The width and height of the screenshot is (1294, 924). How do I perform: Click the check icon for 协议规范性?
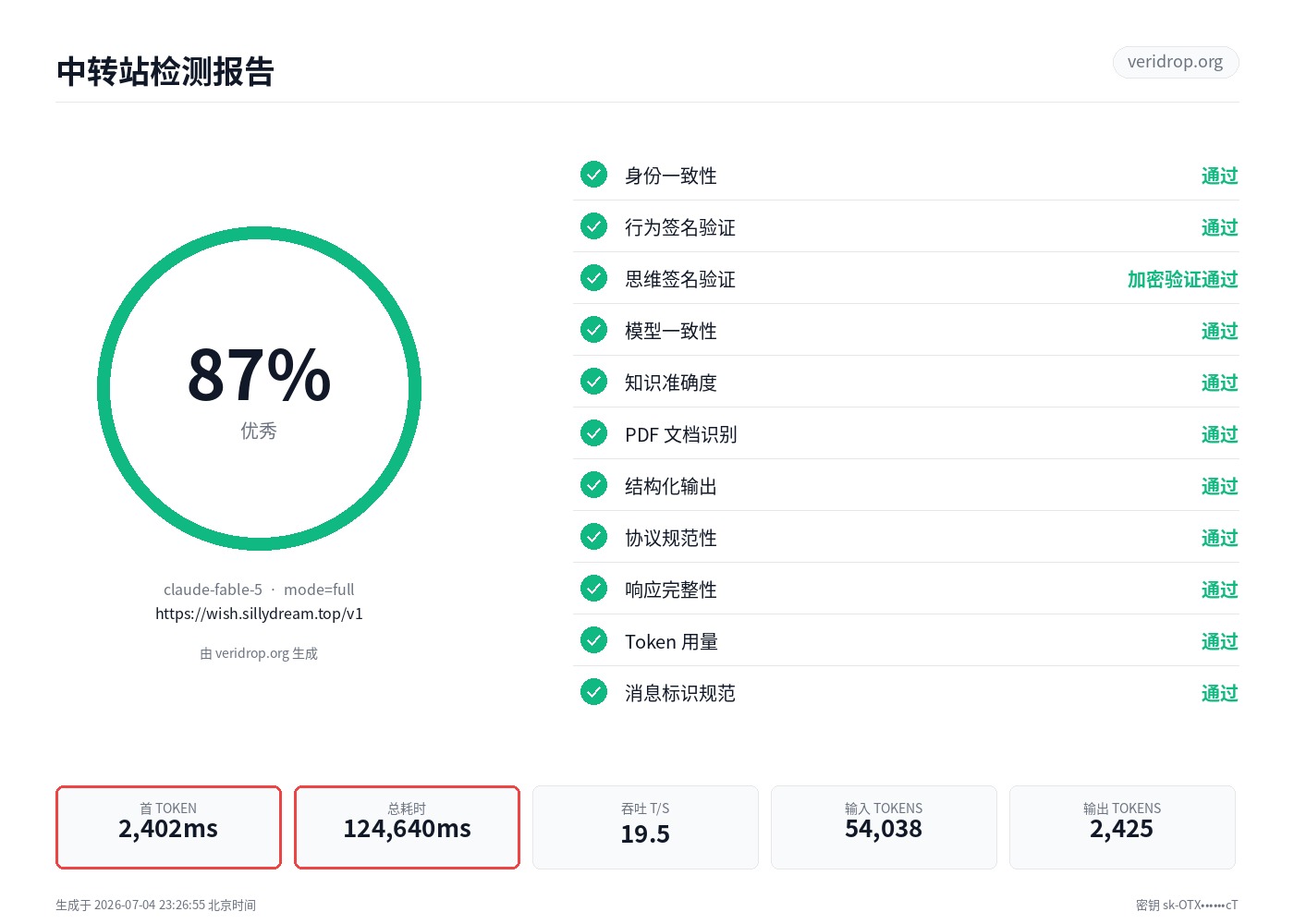593,537
